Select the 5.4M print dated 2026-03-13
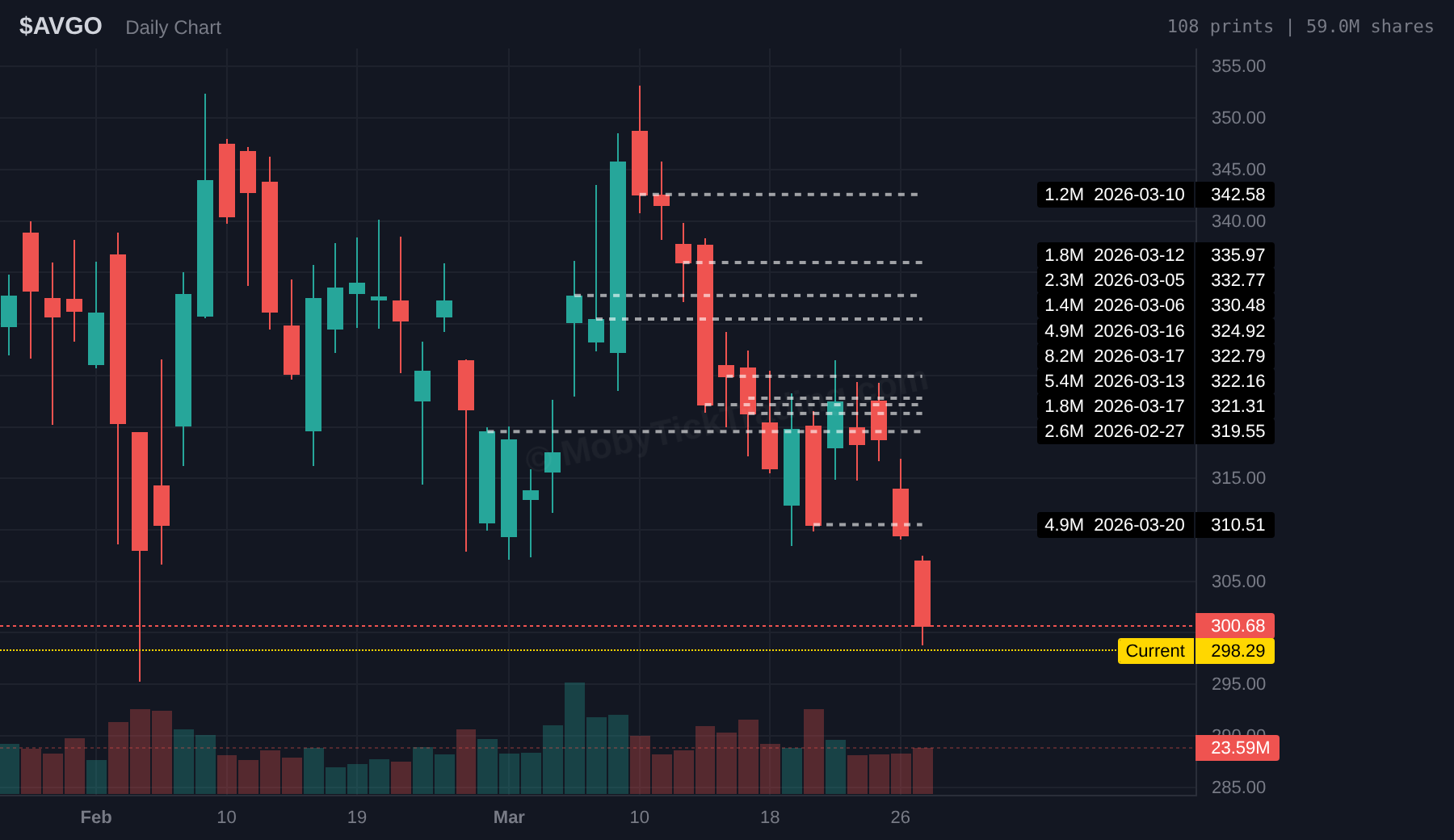The width and height of the screenshot is (1454, 840). 1114,381
